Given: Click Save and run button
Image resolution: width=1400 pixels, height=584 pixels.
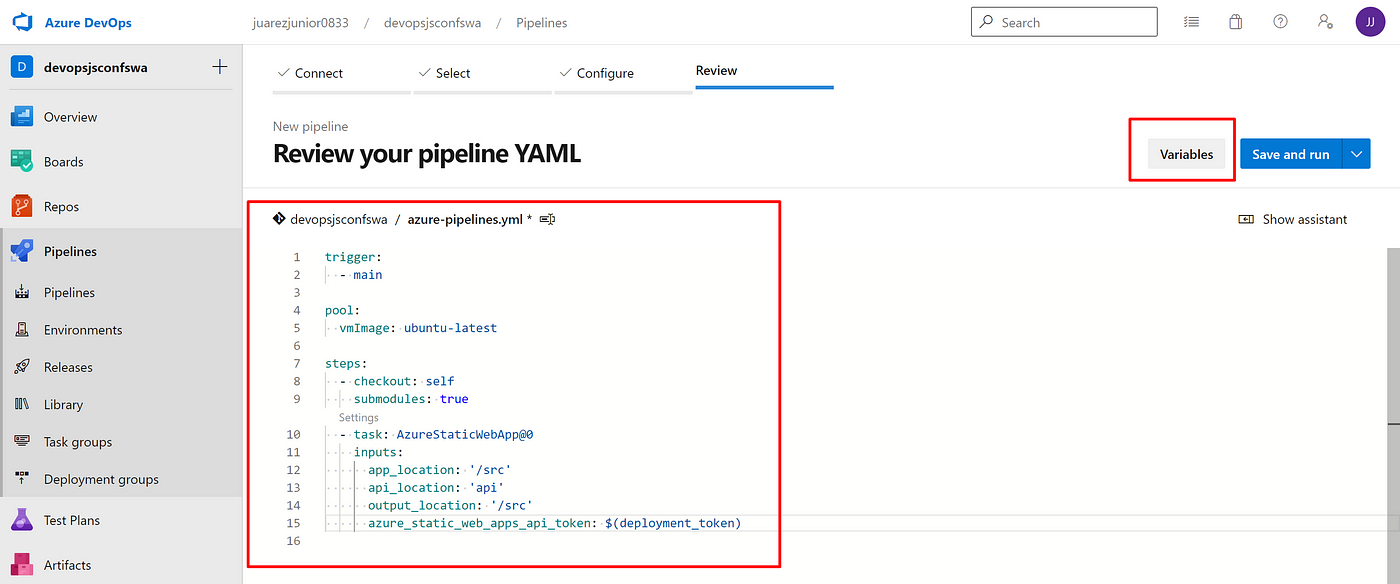Looking at the screenshot, I should click(1290, 154).
